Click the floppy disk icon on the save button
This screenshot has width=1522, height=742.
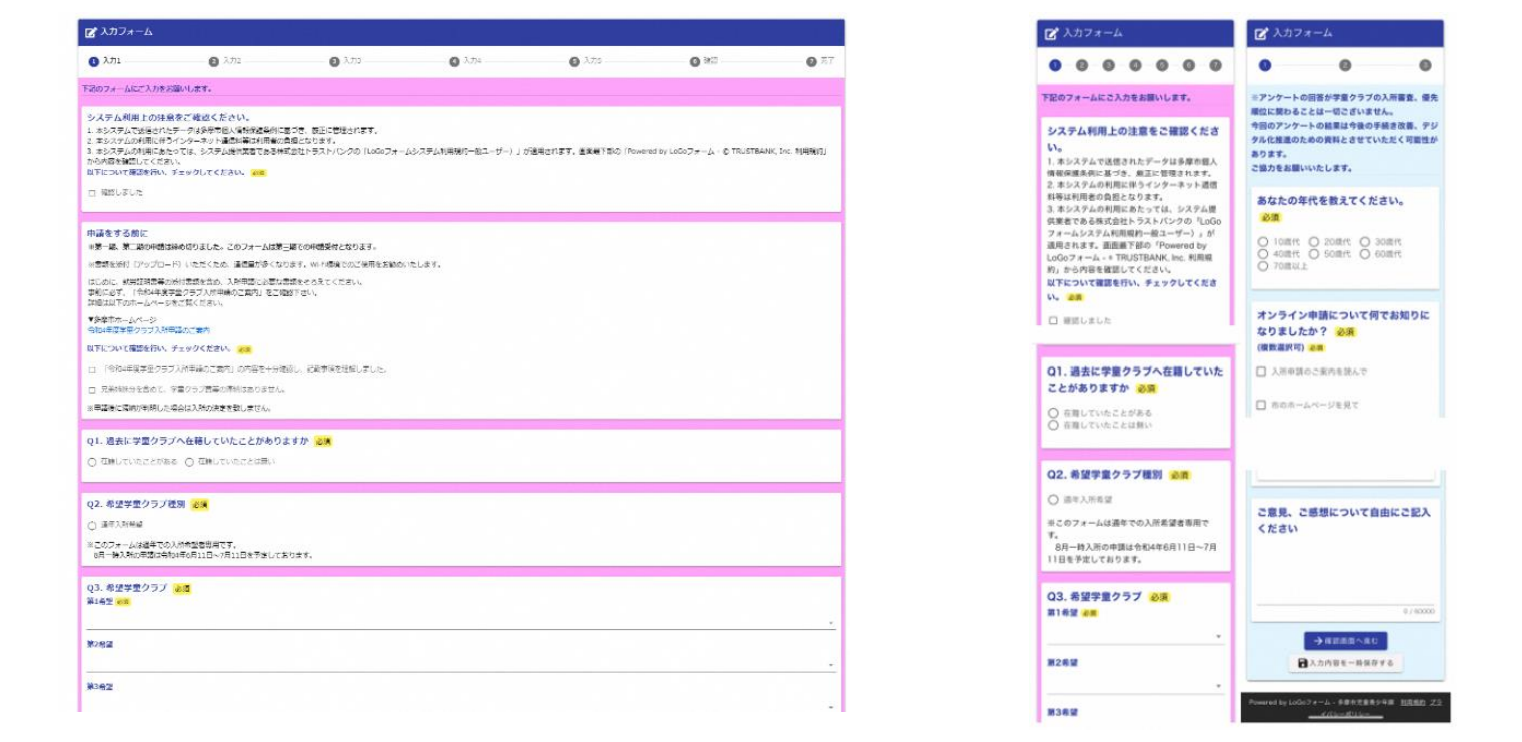(1302, 662)
